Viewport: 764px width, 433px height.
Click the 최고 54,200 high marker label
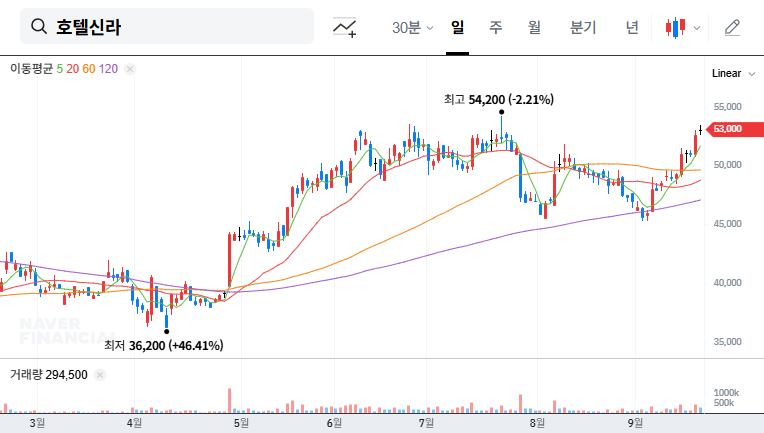(498, 100)
